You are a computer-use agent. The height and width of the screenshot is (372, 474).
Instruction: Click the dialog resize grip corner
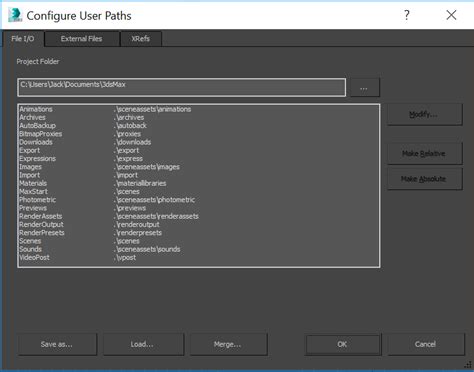pyautogui.click(x=468, y=365)
